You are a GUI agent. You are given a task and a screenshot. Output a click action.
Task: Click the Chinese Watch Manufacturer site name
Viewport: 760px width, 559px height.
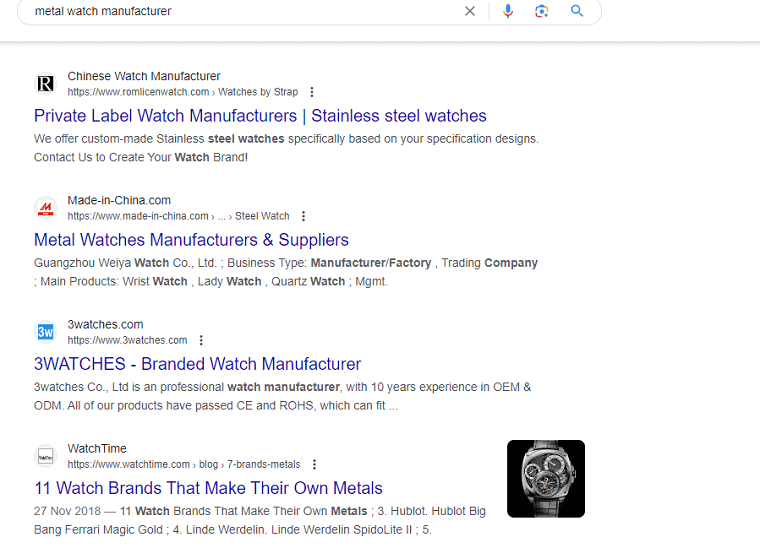tap(144, 76)
